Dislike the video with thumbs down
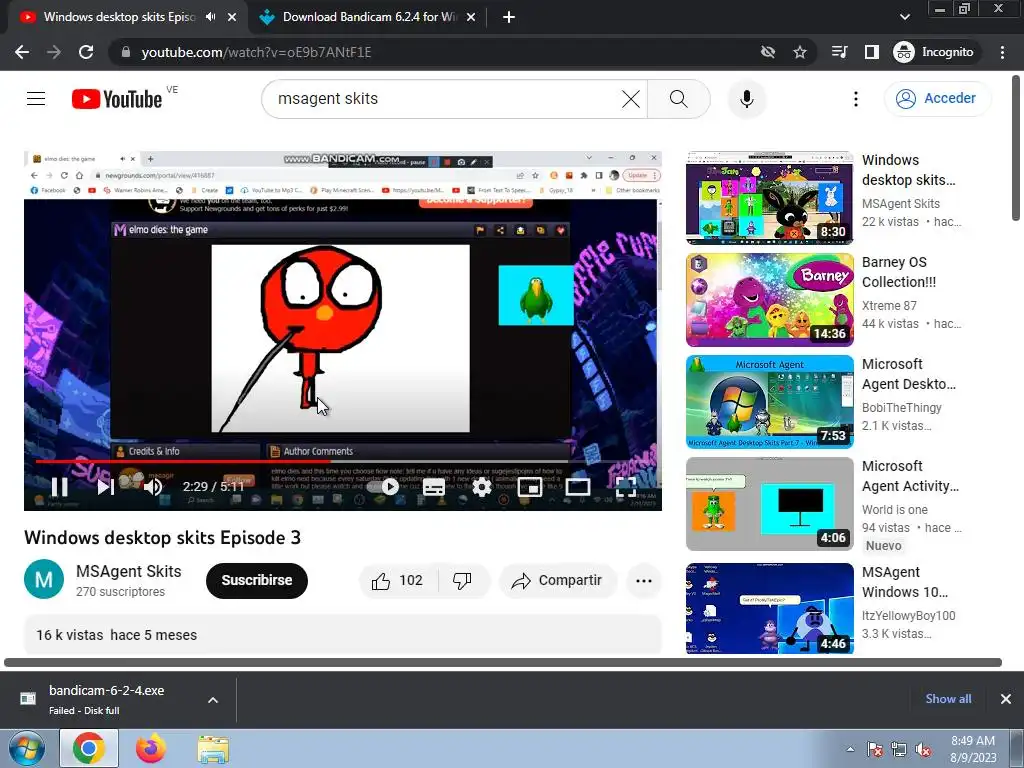This screenshot has height=768, width=1024. click(x=462, y=581)
